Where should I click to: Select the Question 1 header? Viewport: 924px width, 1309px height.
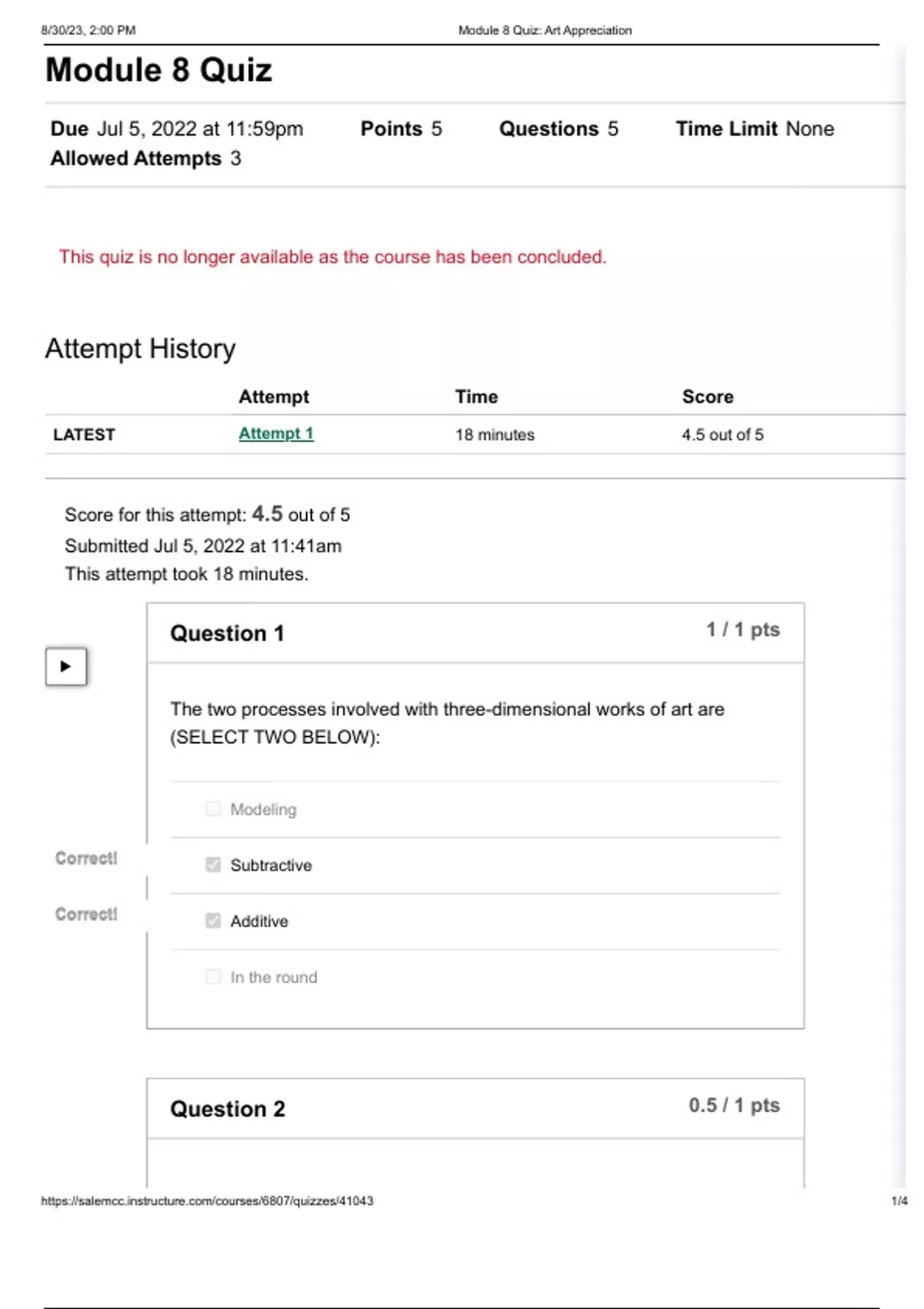(227, 633)
